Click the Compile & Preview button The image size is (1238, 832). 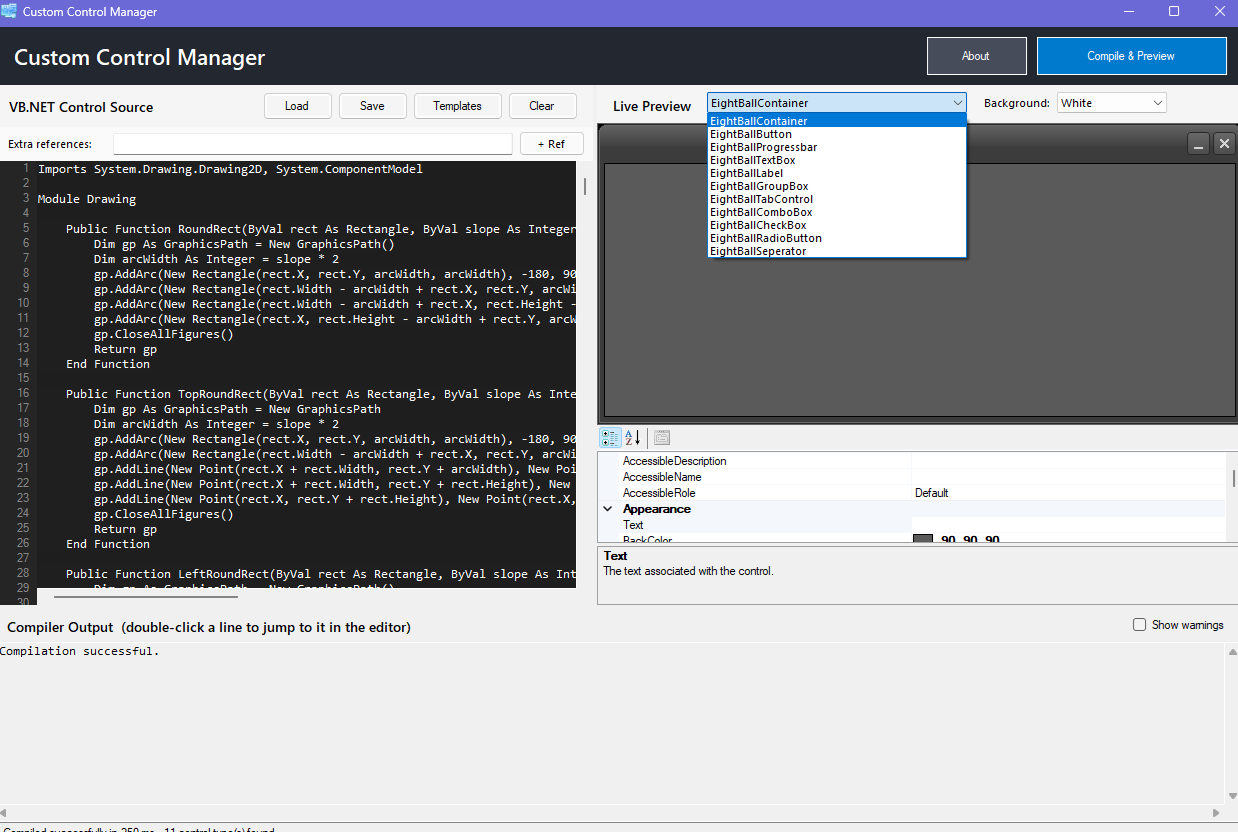(x=1131, y=56)
